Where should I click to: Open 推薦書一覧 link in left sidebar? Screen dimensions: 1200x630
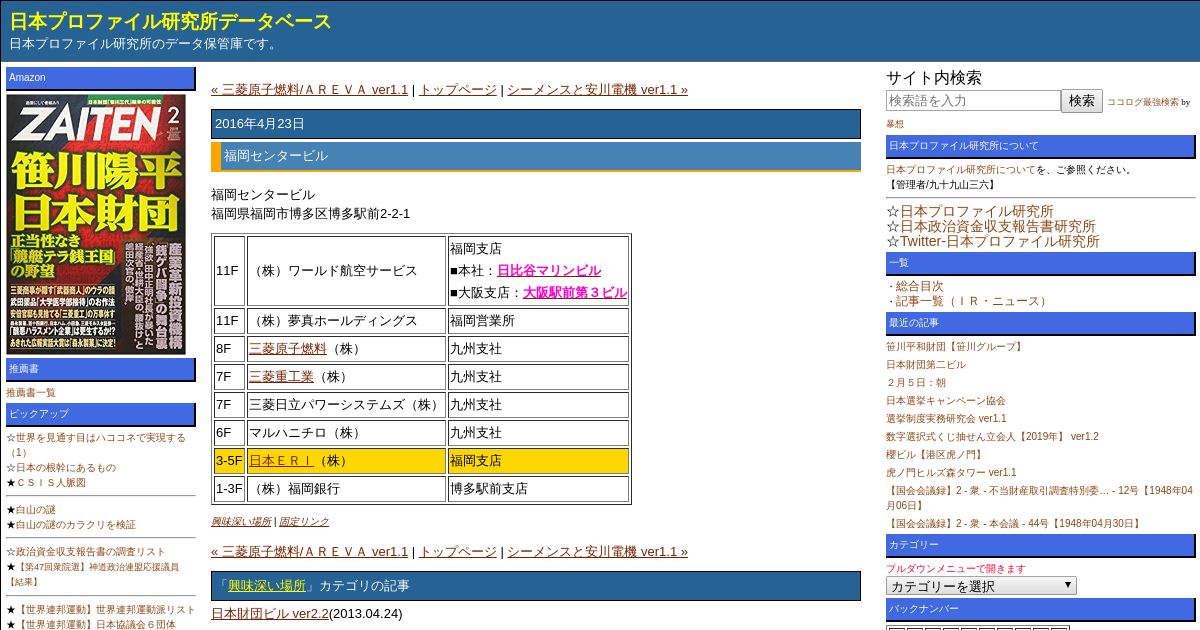click(x=31, y=392)
